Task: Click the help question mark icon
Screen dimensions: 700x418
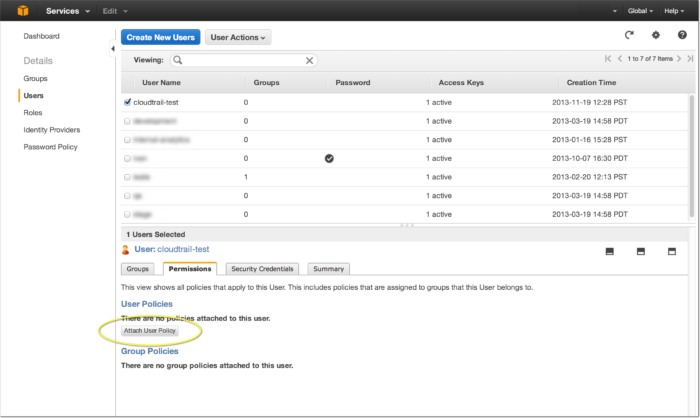Action: pyautogui.click(x=682, y=36)
